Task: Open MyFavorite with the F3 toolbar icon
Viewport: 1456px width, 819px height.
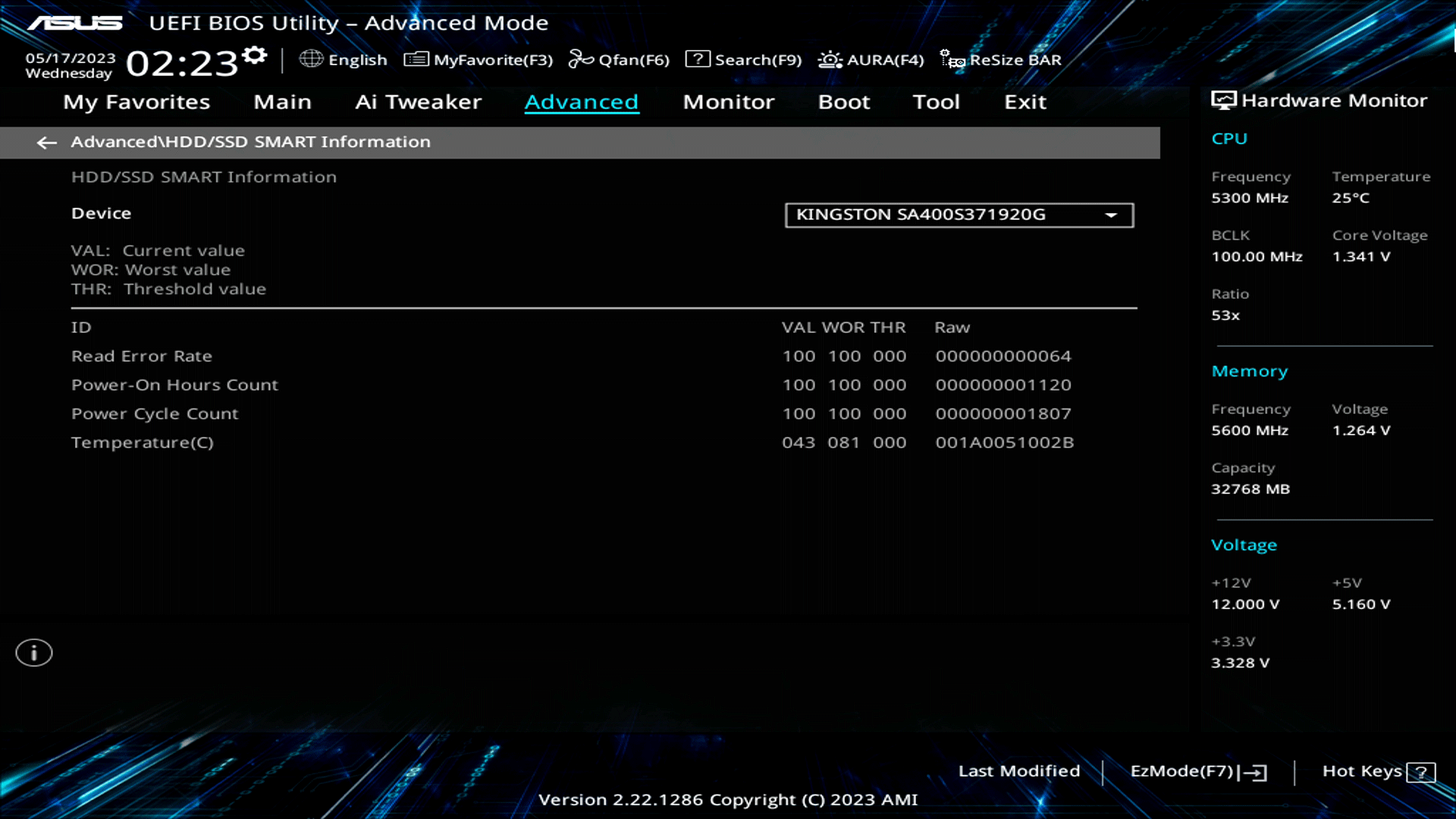Action: click(x=416, y=59)
